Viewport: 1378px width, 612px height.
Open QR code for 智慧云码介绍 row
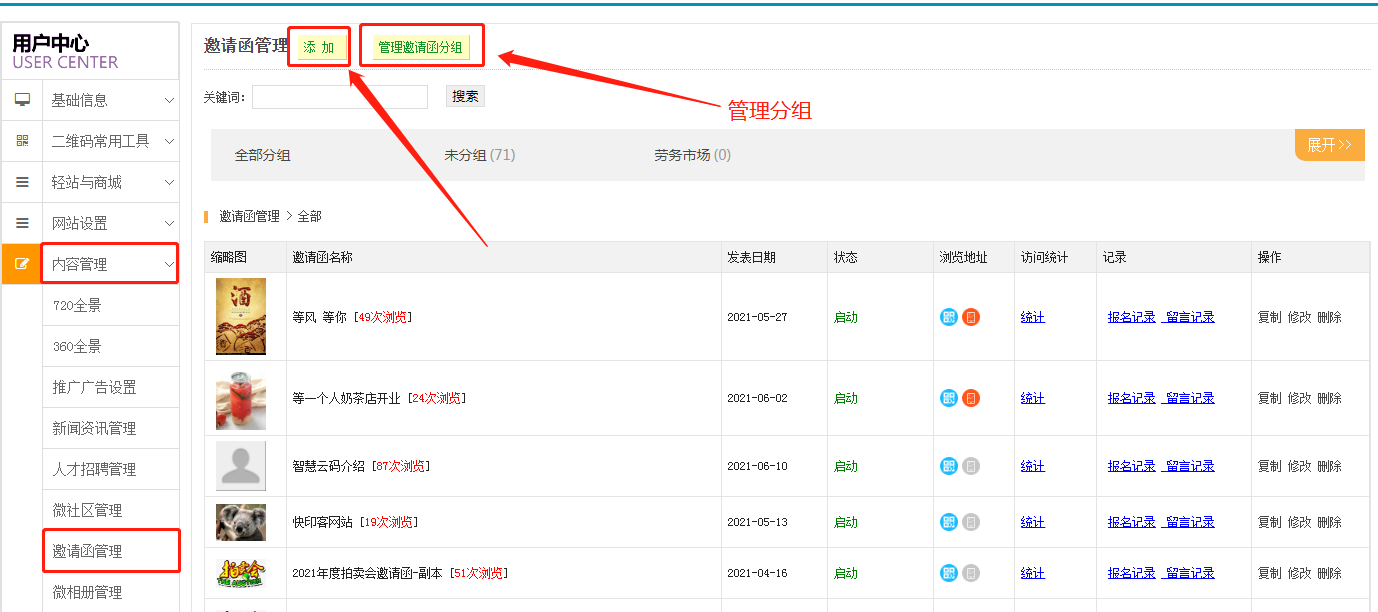[949, 466]
